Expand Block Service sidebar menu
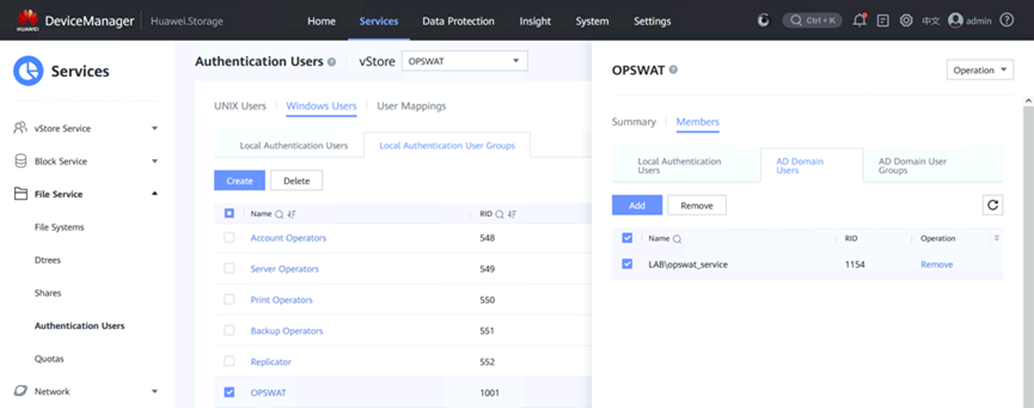 (154, 161)
